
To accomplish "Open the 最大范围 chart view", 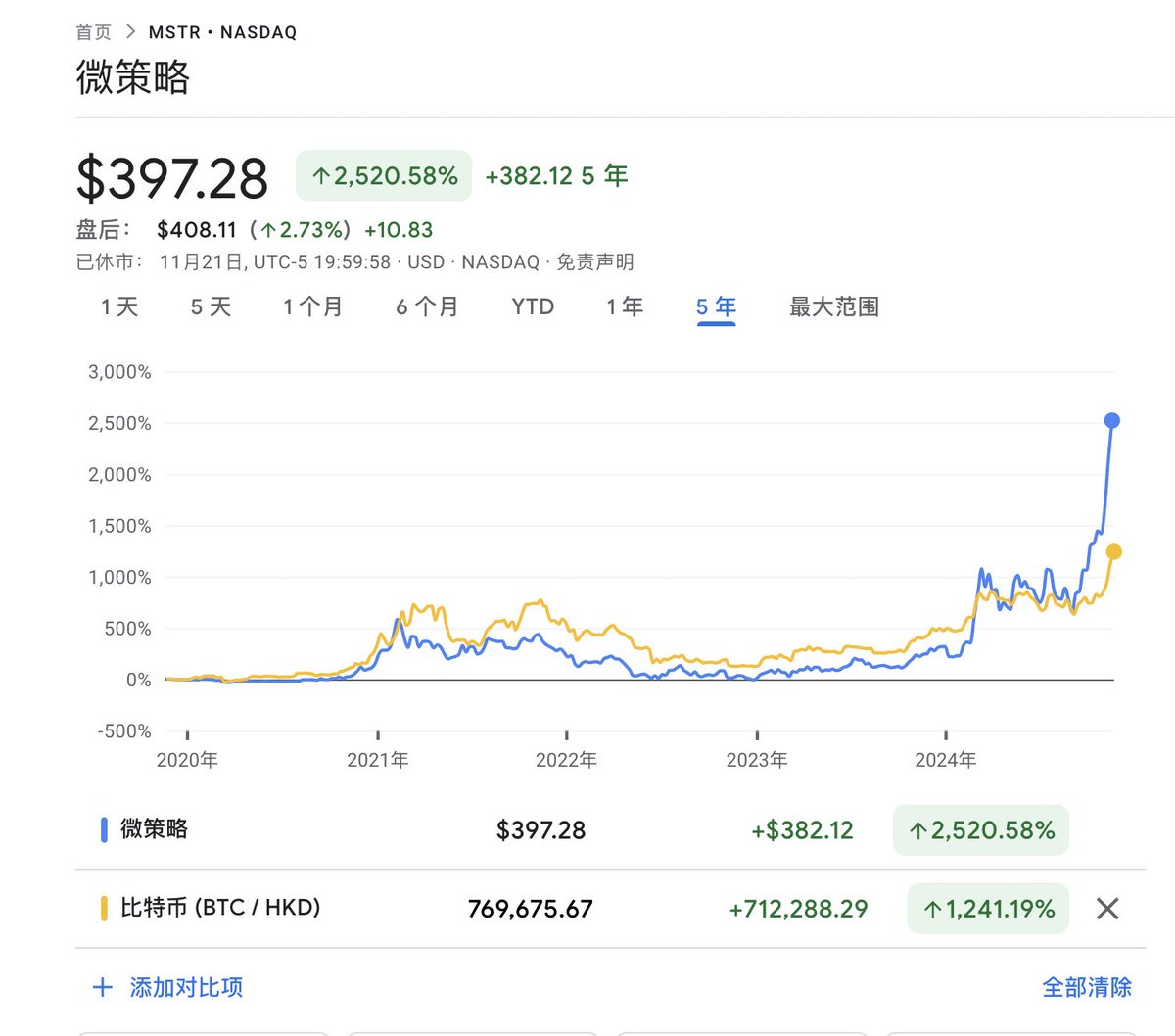I will tap(831, 306).
